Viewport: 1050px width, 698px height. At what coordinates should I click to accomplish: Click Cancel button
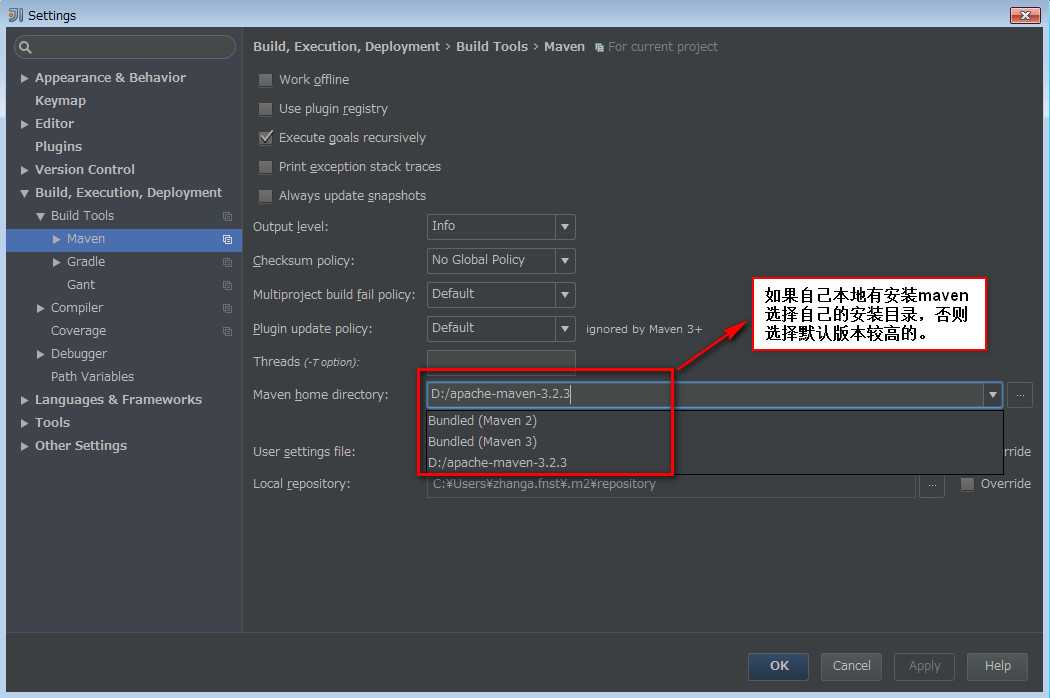click(851, 666)
